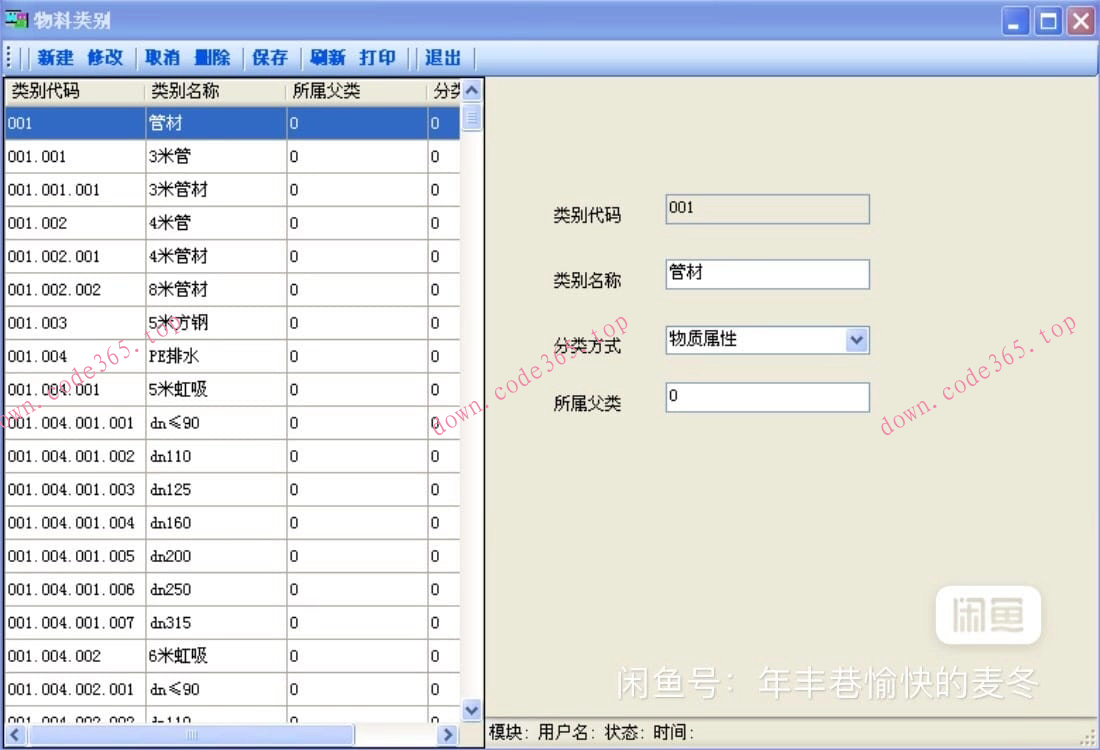Click the 类别名称 input field showing 管材
Screen dimensions: 1100x750
click(x=765, y=273)
